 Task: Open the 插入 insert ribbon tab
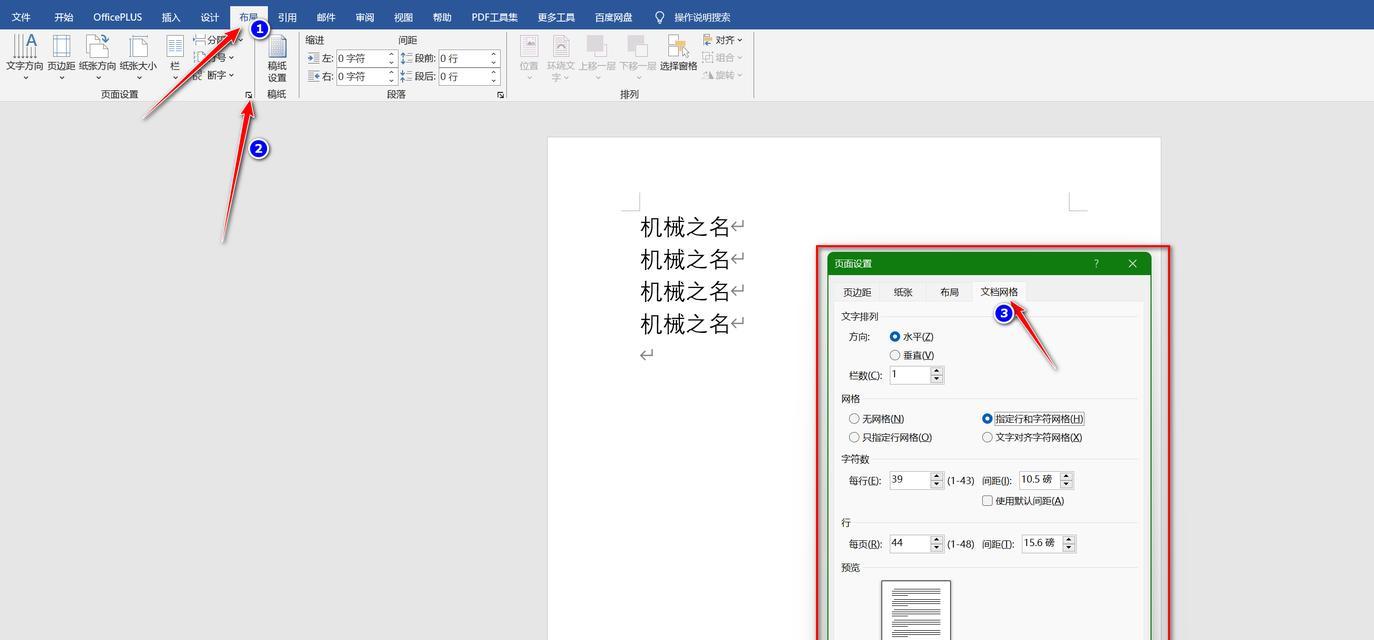pos(171,17)
